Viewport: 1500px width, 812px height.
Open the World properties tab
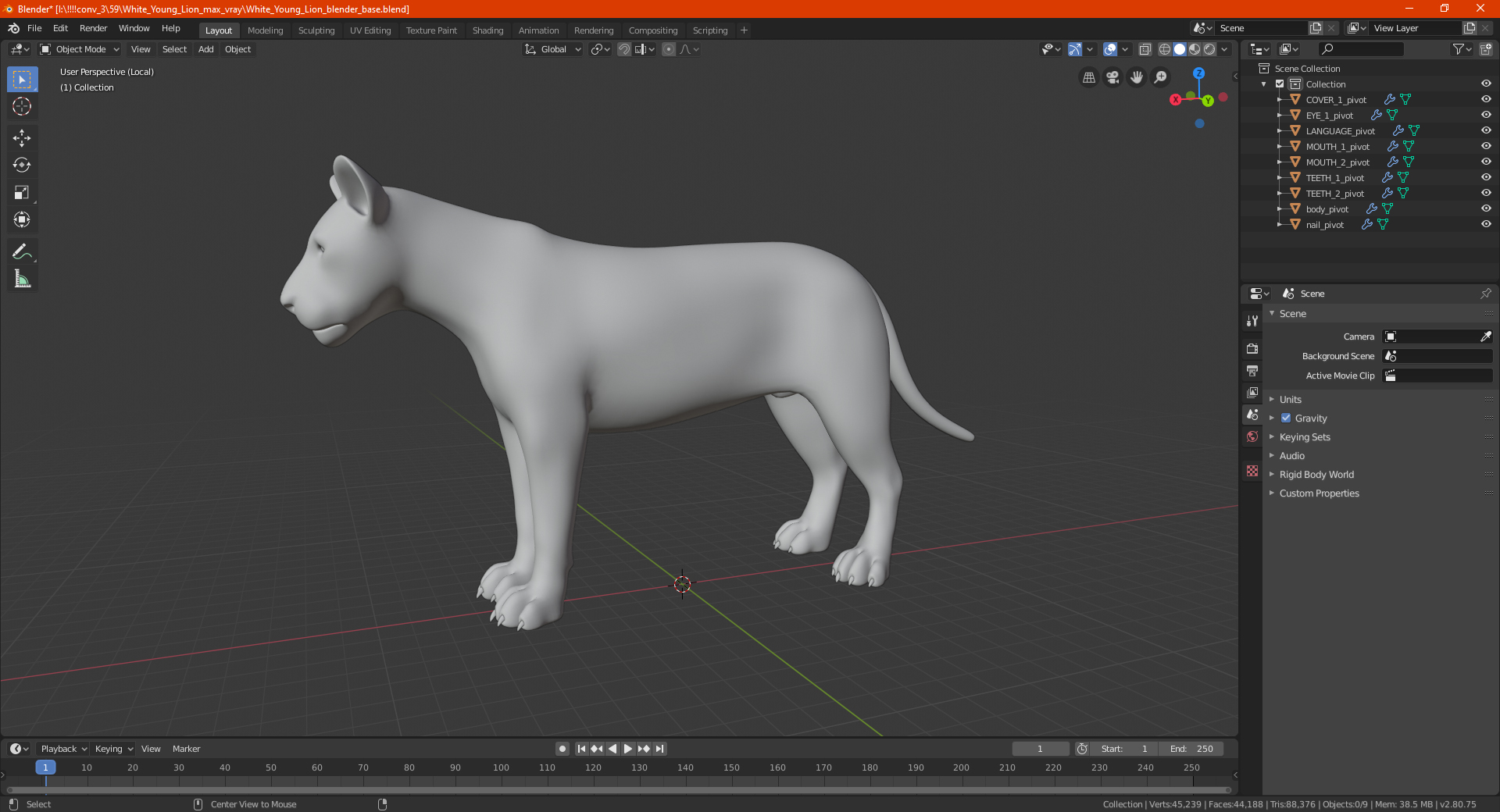[1252, 436]
